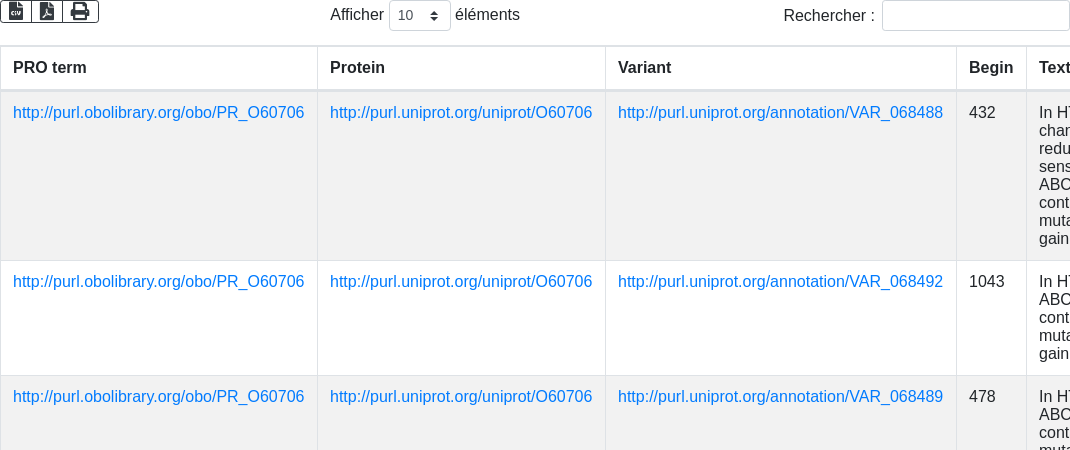
Task: Open first row uniprot O60706 protein link
Action: click(460, 113)
